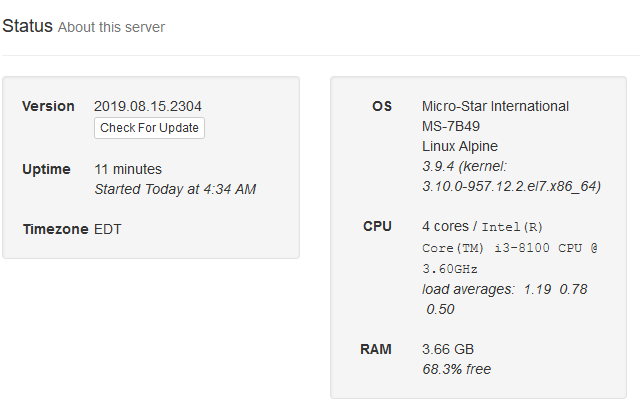The image size is (640, 420).
Task: Select the 11 minutes uptime value
Action: (x=127, y=169)
